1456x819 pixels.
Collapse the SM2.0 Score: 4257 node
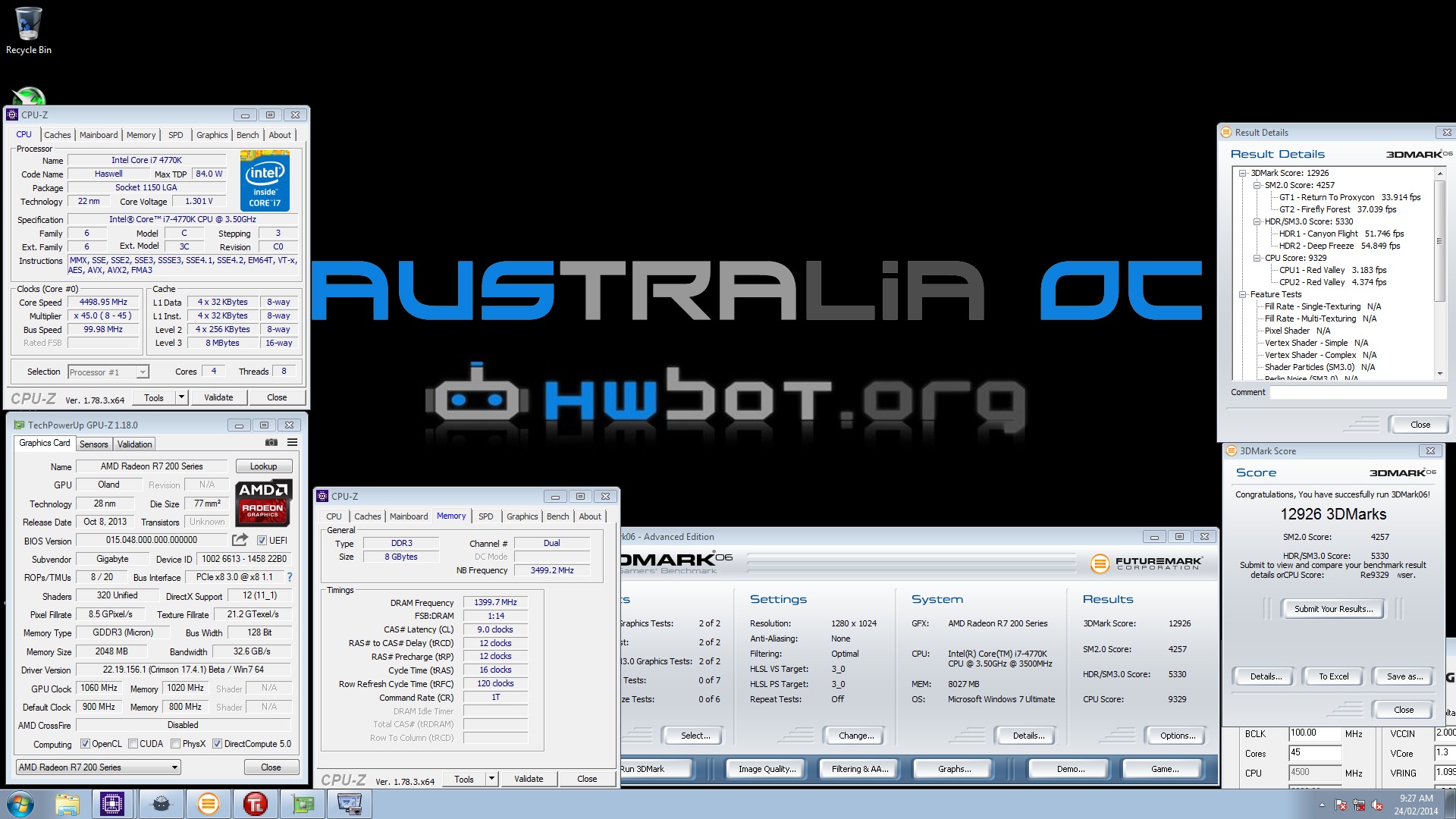coord(1257,185)
